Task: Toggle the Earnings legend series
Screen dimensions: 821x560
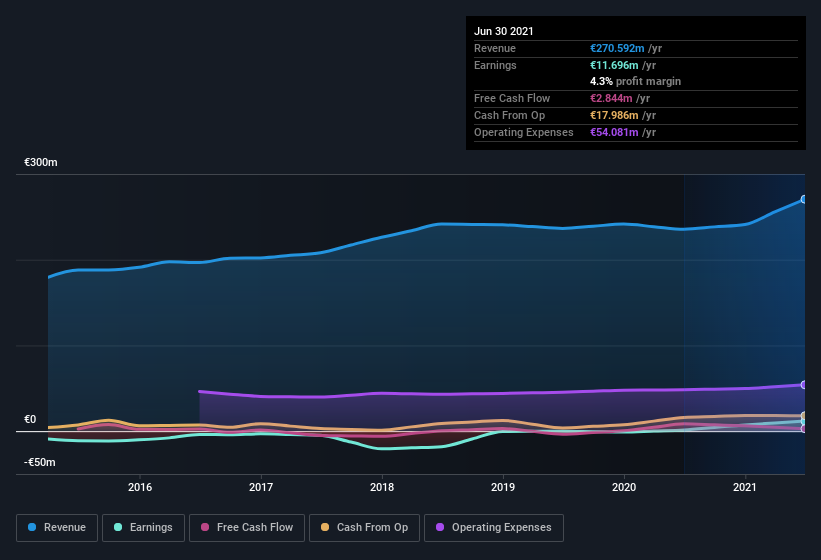Action: 142,527
